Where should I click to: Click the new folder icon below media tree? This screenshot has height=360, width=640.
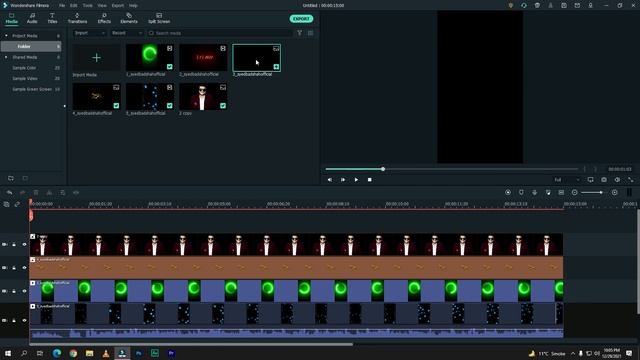click(11, 178)
